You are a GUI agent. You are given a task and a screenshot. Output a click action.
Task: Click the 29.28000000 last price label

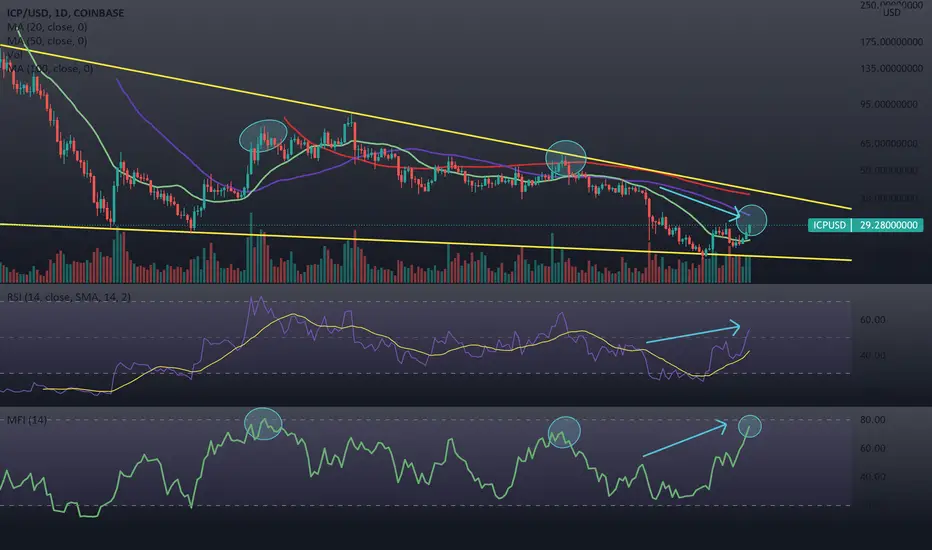coord(888,225)
